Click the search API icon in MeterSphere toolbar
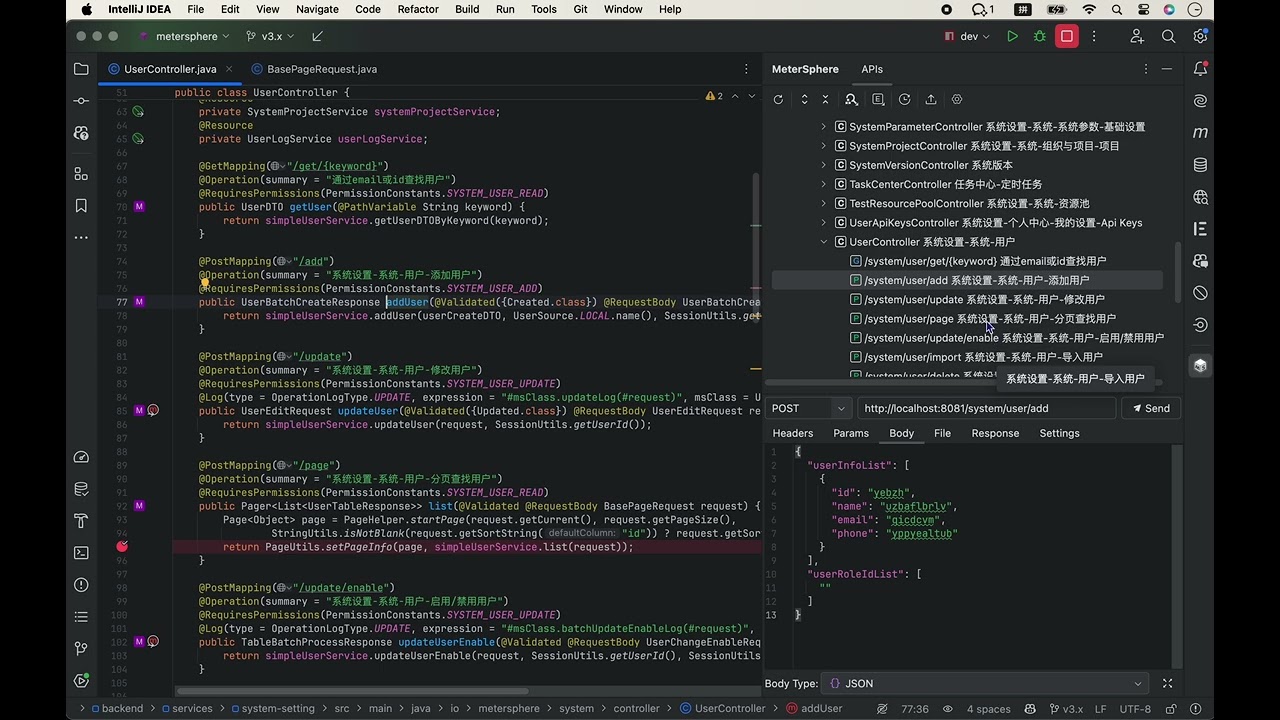This screenshot has height=720, width=1280. (x=851, y=100)
